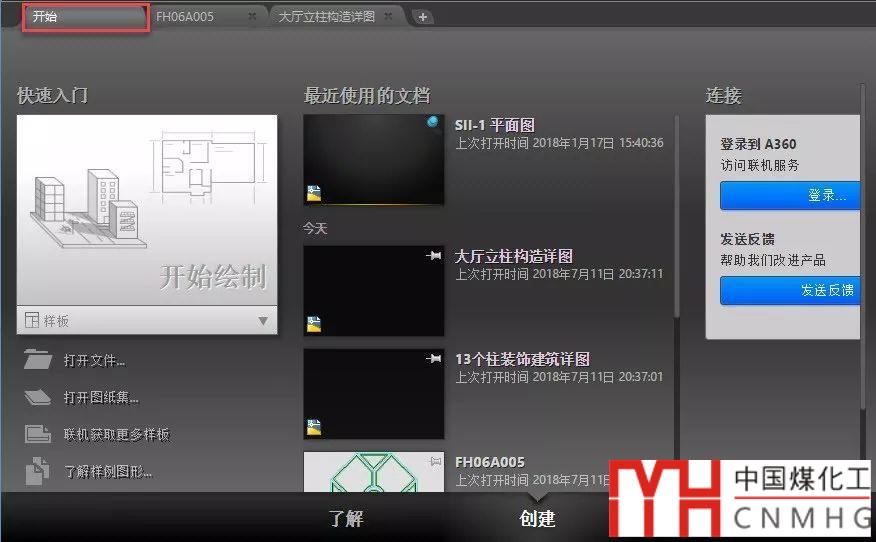
Task: Unpin 大厅立柱构造详图 using its pin icon
Action: click(x=434, y=255)
